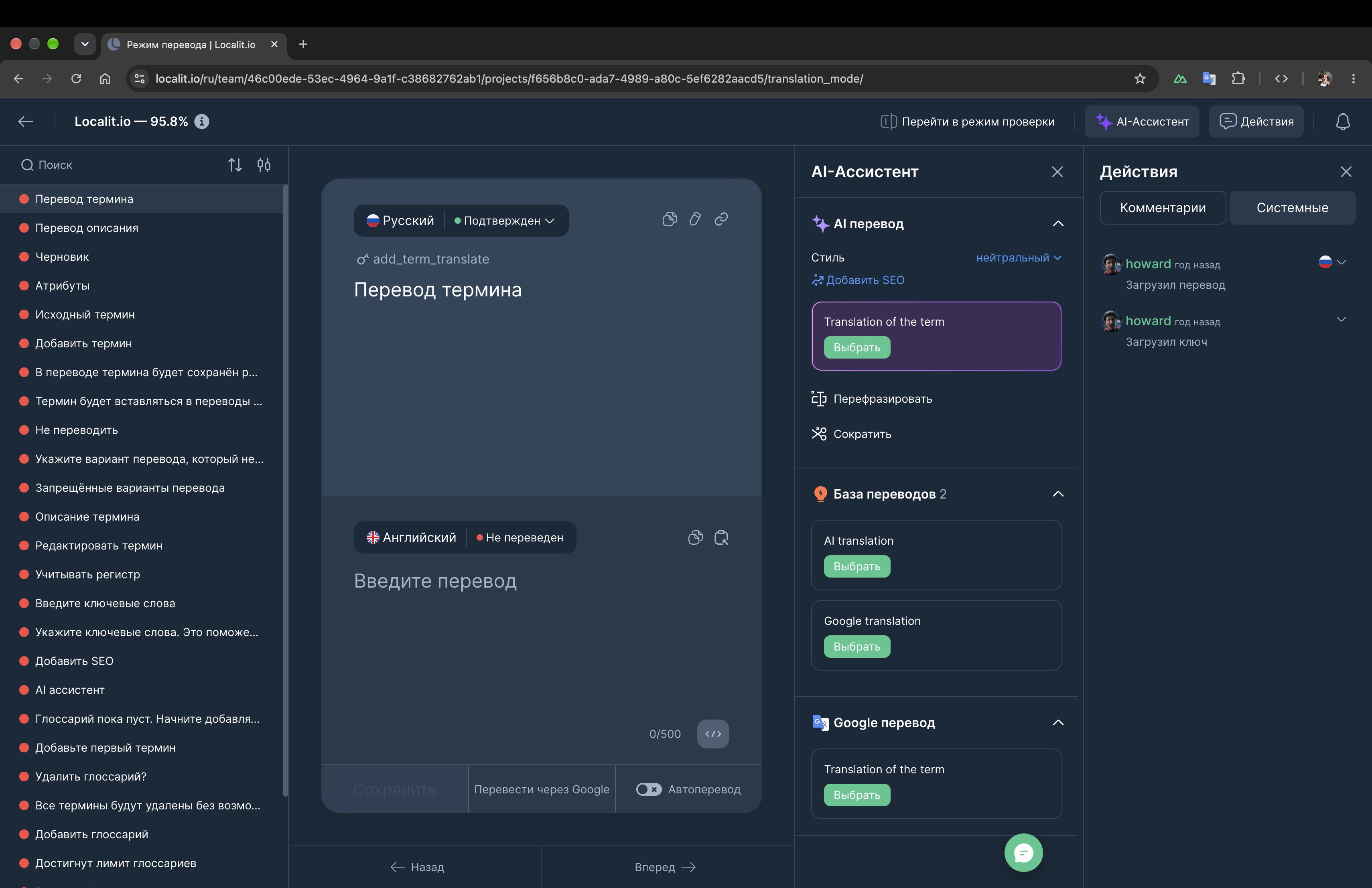Click the pencil edit icon in Russian card
Viewport: 1372px width, 888px height.
click(x=695, y=219)
